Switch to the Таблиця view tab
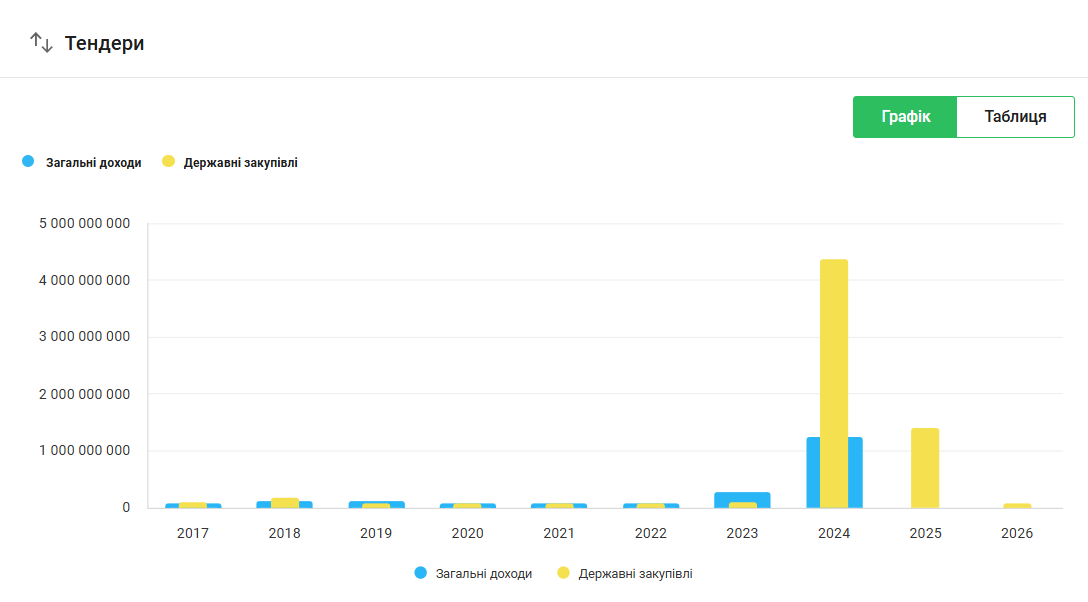 1015,117
